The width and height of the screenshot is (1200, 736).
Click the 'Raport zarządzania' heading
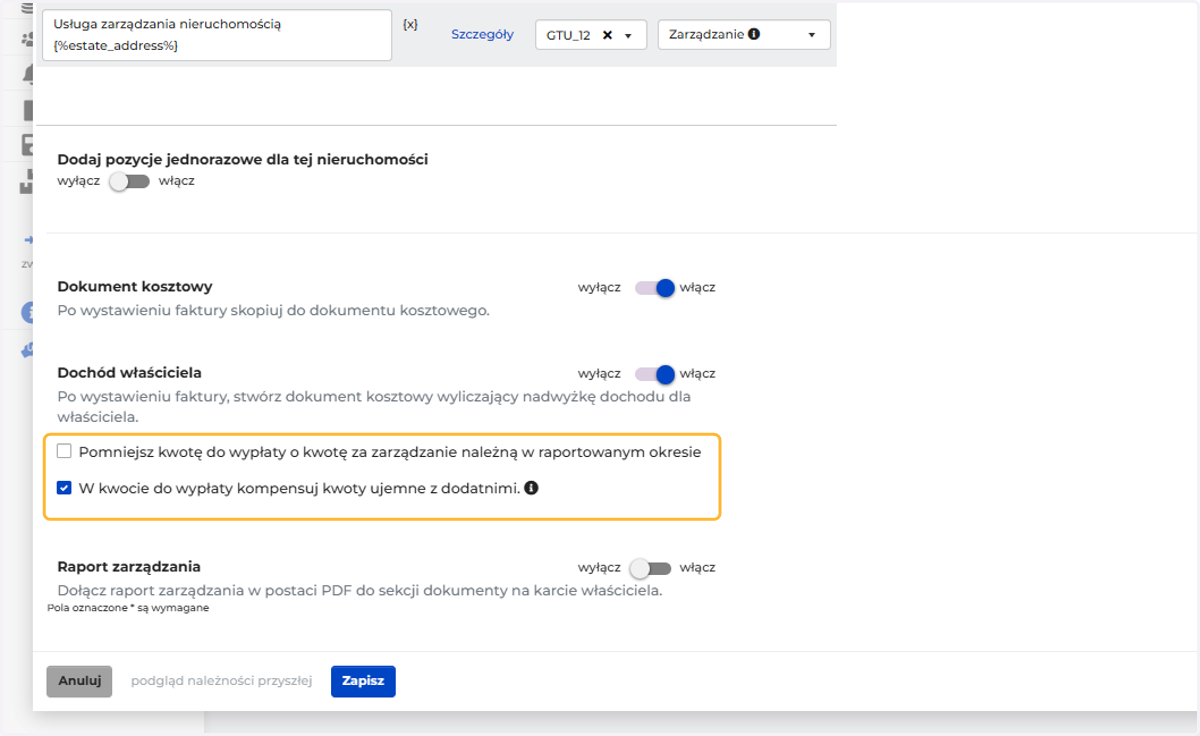129,566
